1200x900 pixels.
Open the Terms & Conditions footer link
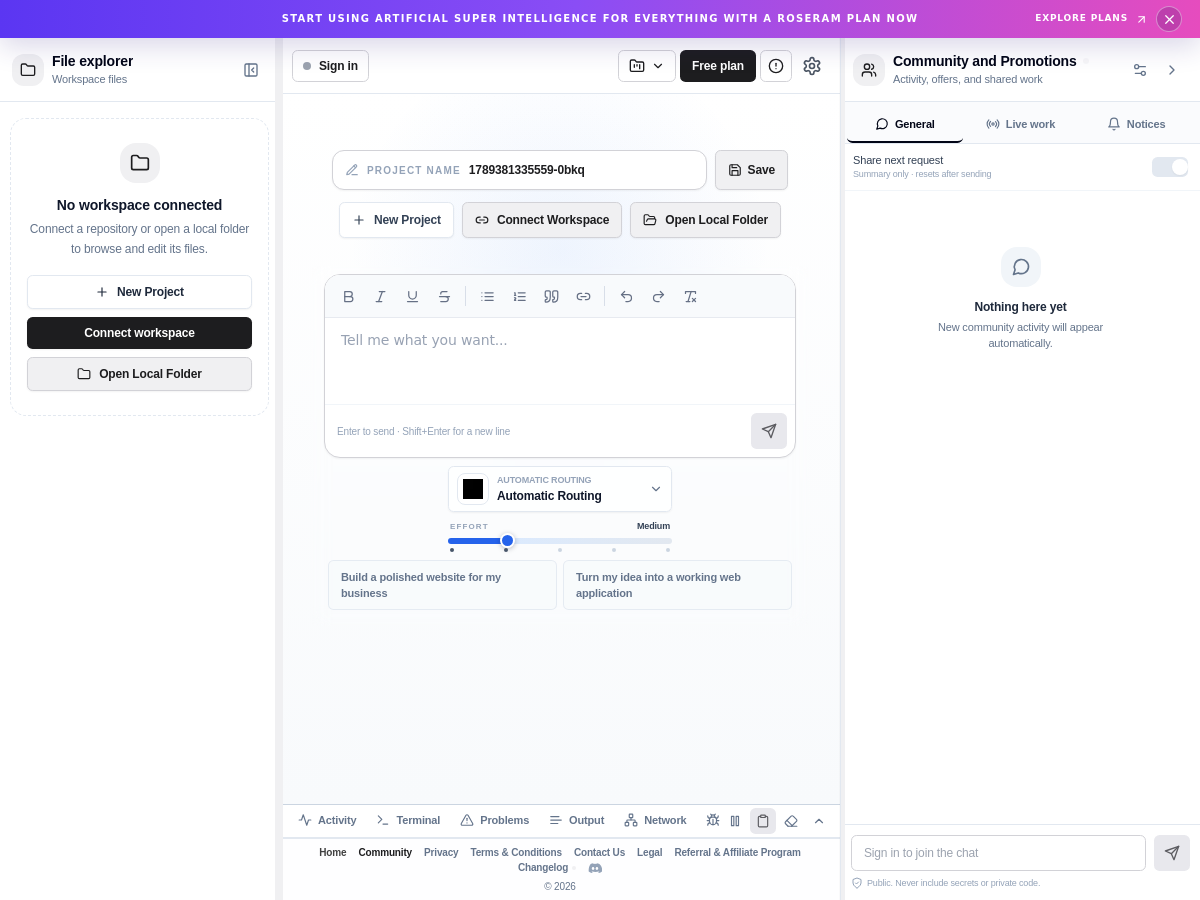(516, 853)
